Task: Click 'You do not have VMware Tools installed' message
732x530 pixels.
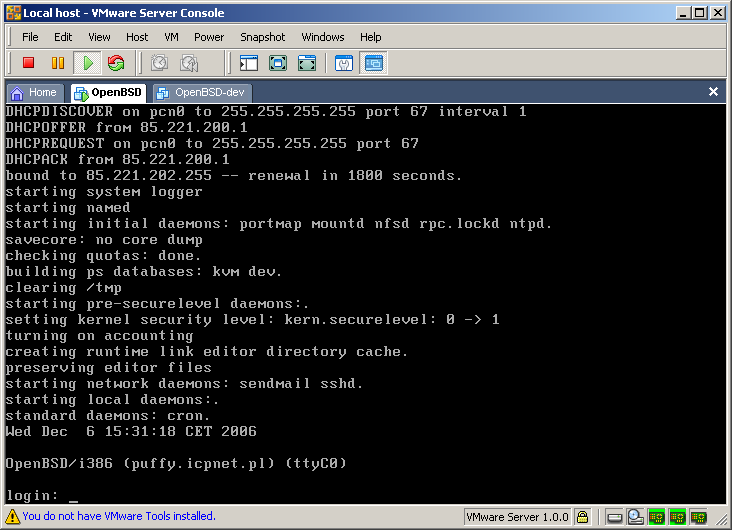Action: (119, 516)
